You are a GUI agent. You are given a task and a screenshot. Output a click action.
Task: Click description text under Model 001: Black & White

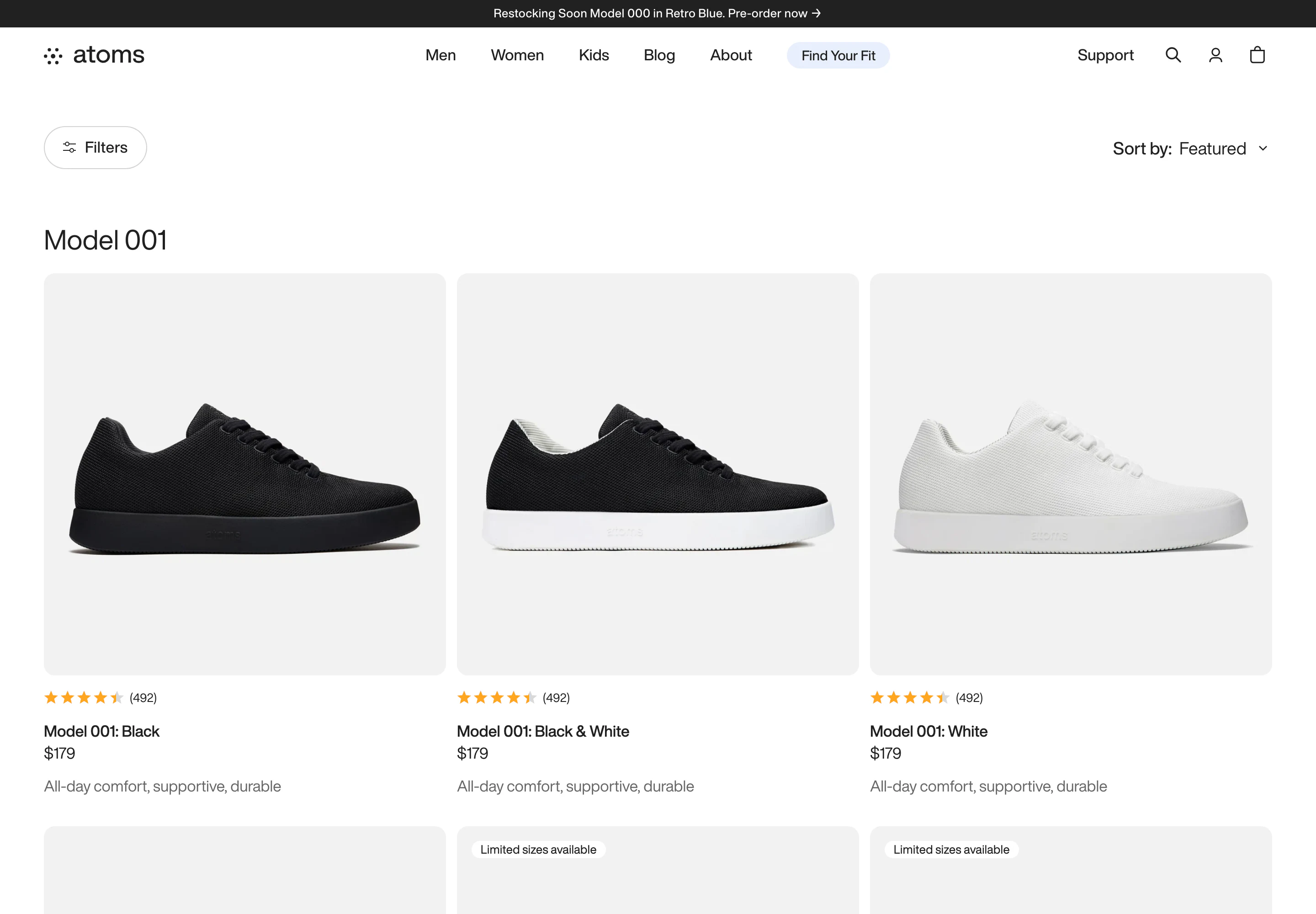pos(576,786)
